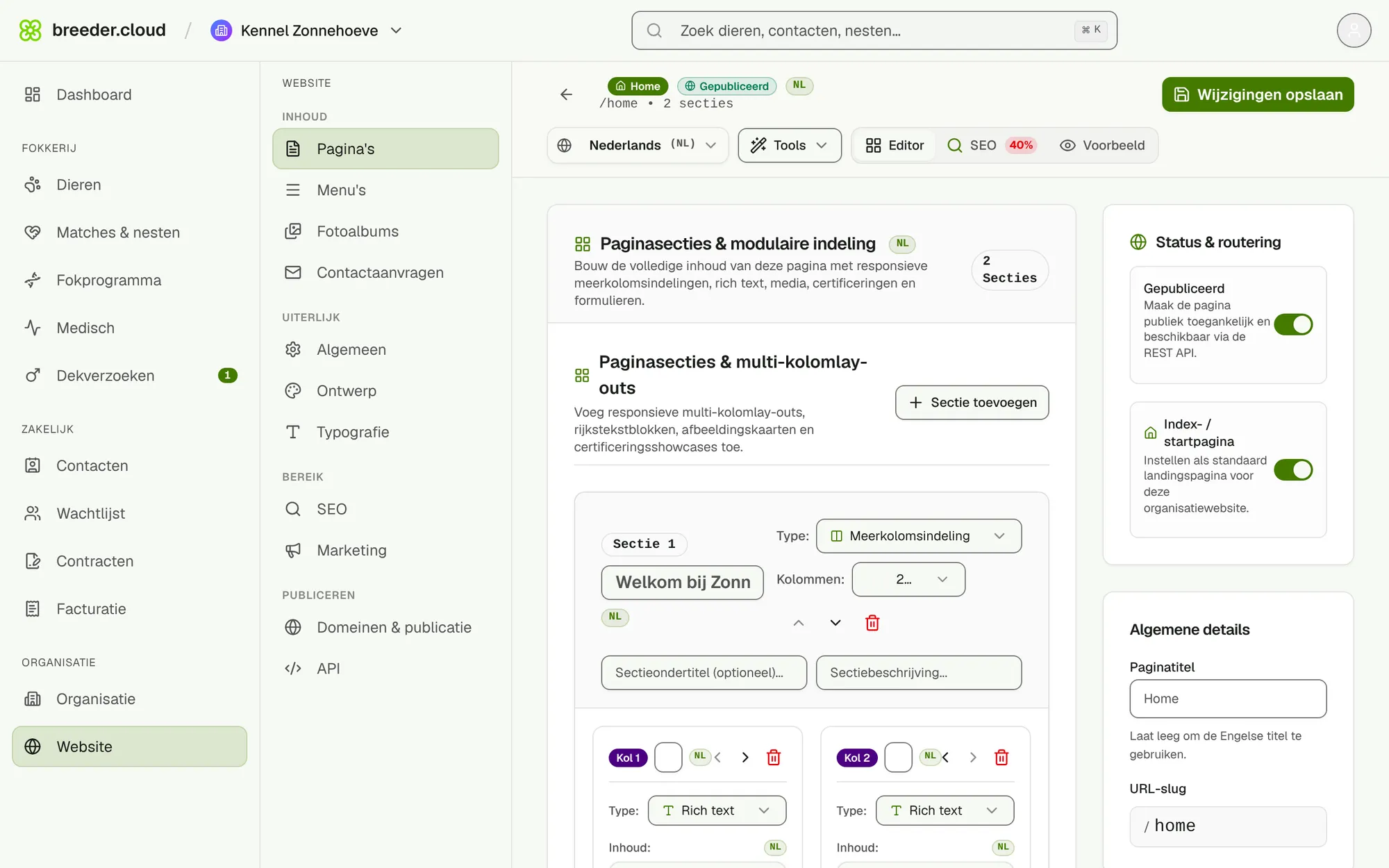
Task: Delete column Kol 1 via trash icon
Action: [774, 757]
